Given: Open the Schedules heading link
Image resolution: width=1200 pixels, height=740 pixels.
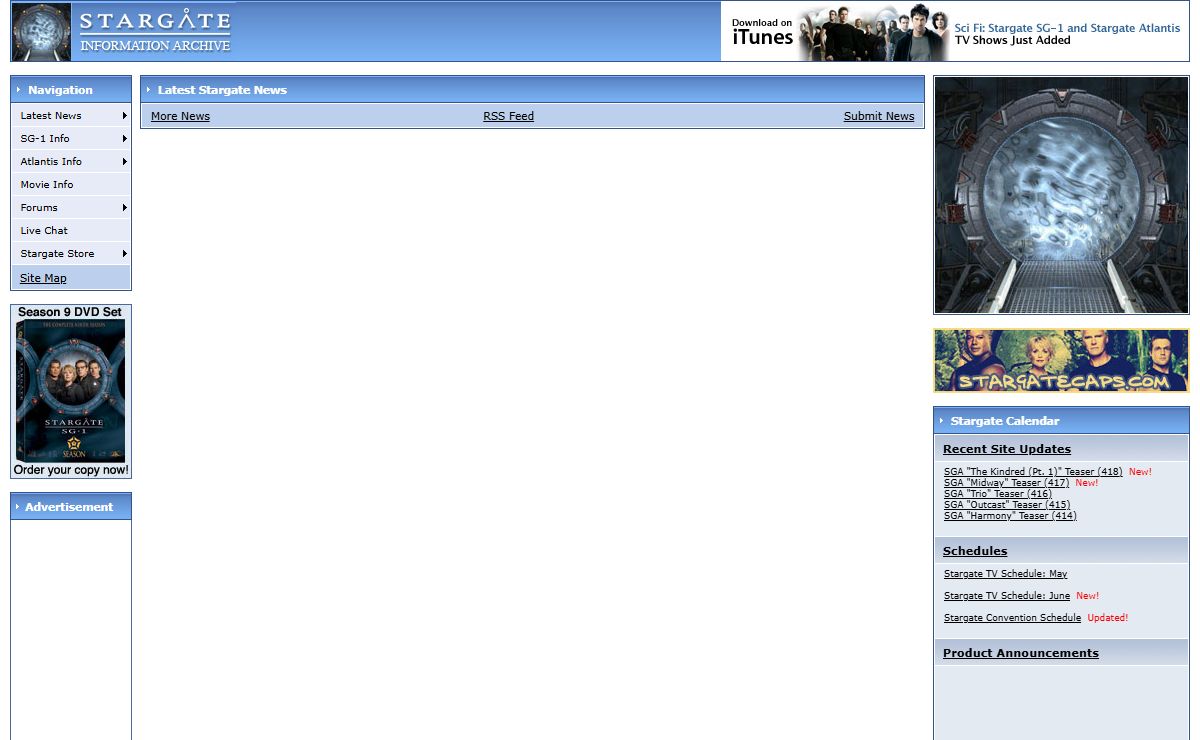Looking at the screenshot, I should point(975,551).
